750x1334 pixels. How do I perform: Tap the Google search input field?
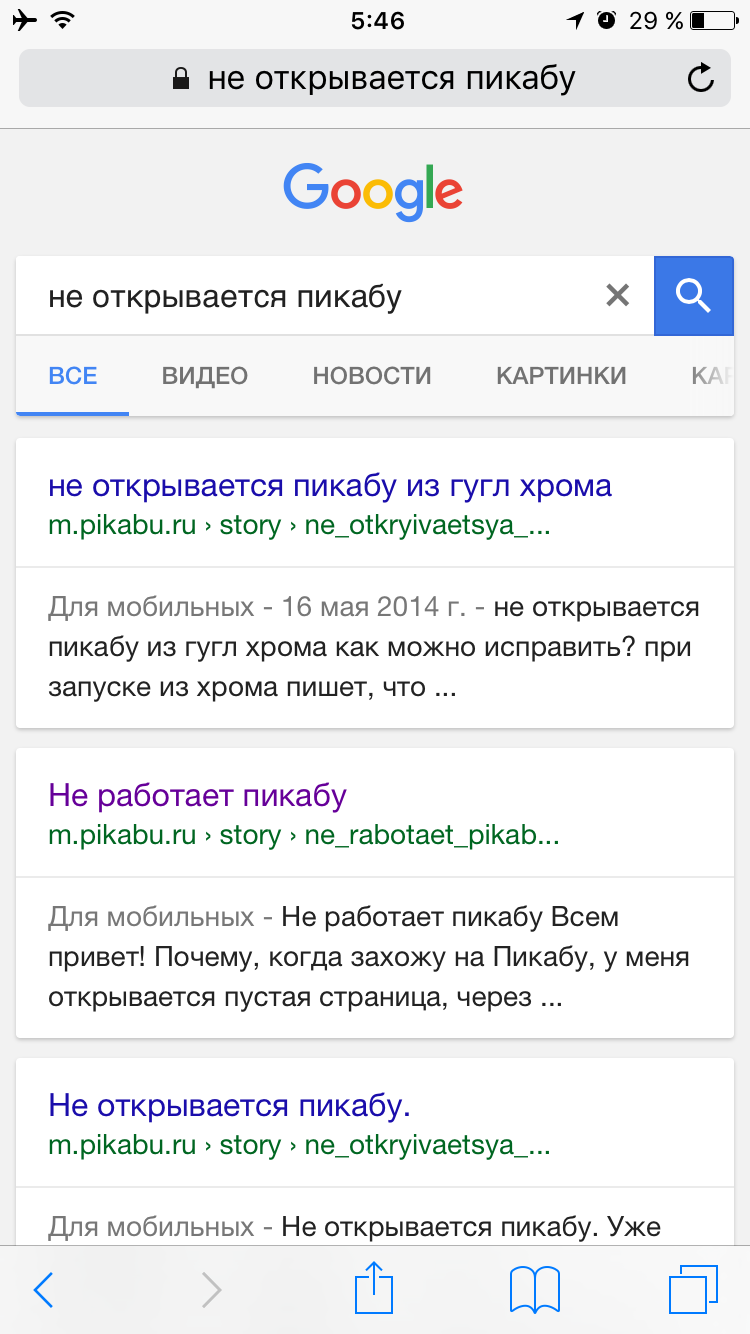tap(310, 296)
